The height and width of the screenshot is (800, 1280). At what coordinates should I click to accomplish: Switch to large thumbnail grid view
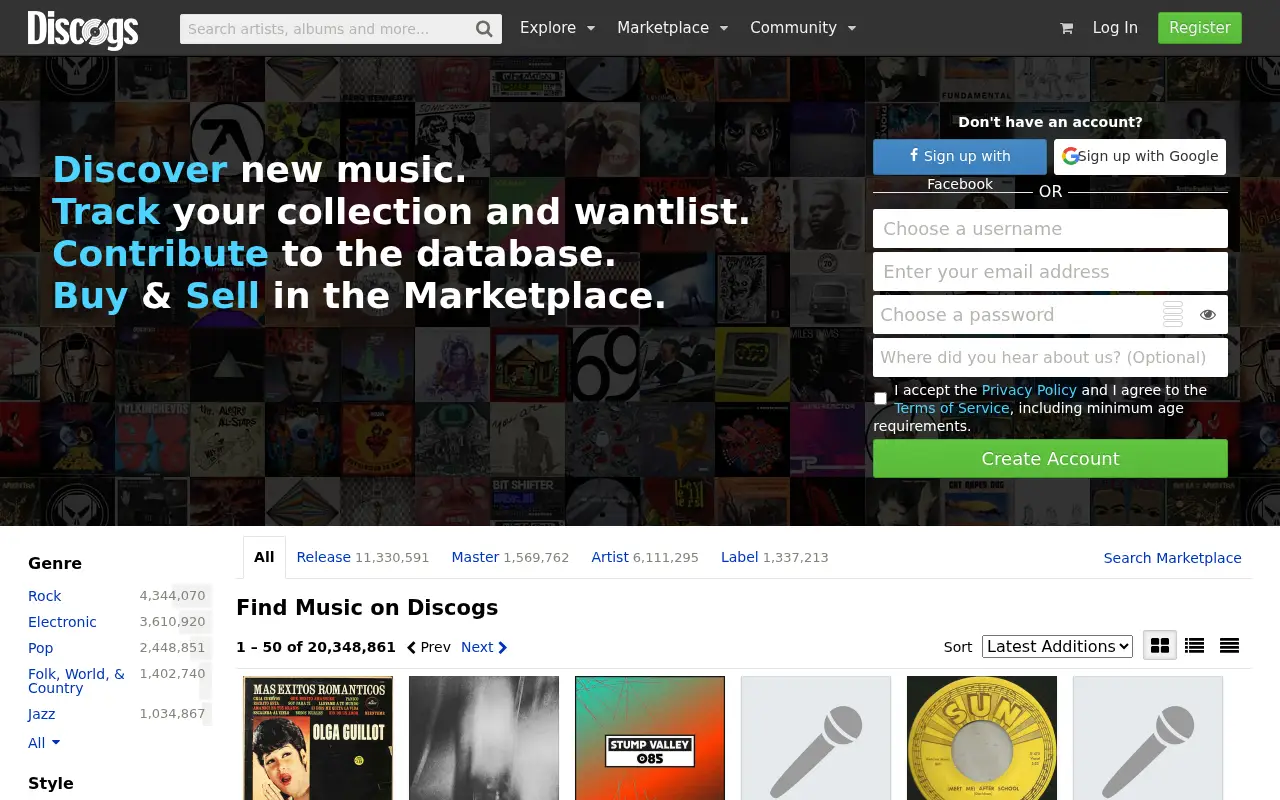pyautogui.click(x=1160, y=646)
